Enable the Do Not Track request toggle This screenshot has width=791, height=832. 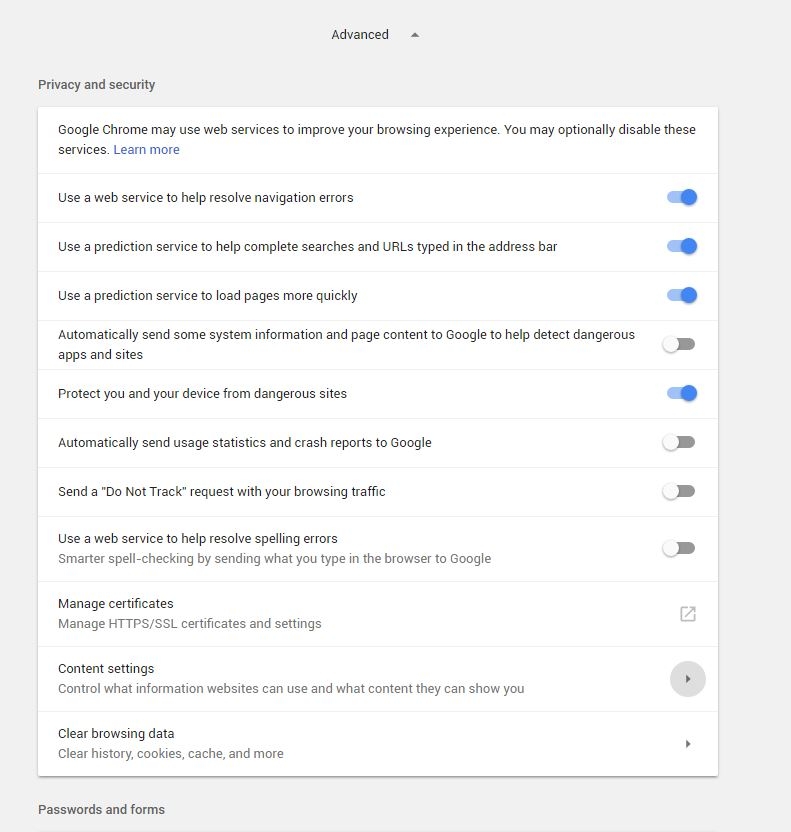(x=679, y=491)
